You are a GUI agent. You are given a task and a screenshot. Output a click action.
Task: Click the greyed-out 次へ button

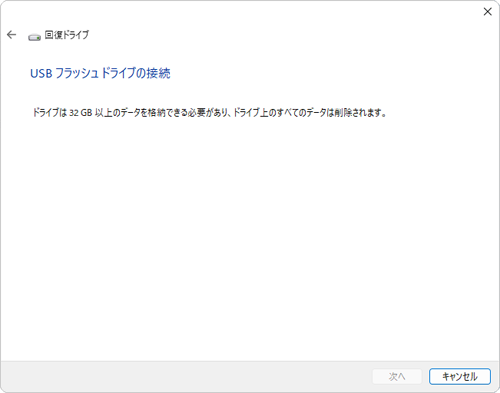point(397,377)
